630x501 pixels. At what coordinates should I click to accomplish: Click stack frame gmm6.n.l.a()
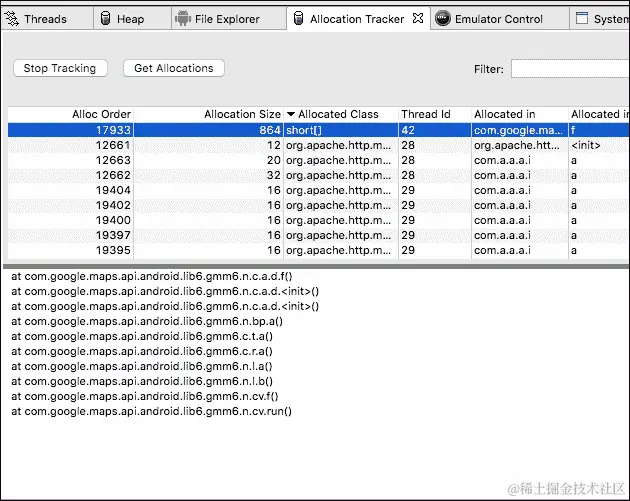142,366
